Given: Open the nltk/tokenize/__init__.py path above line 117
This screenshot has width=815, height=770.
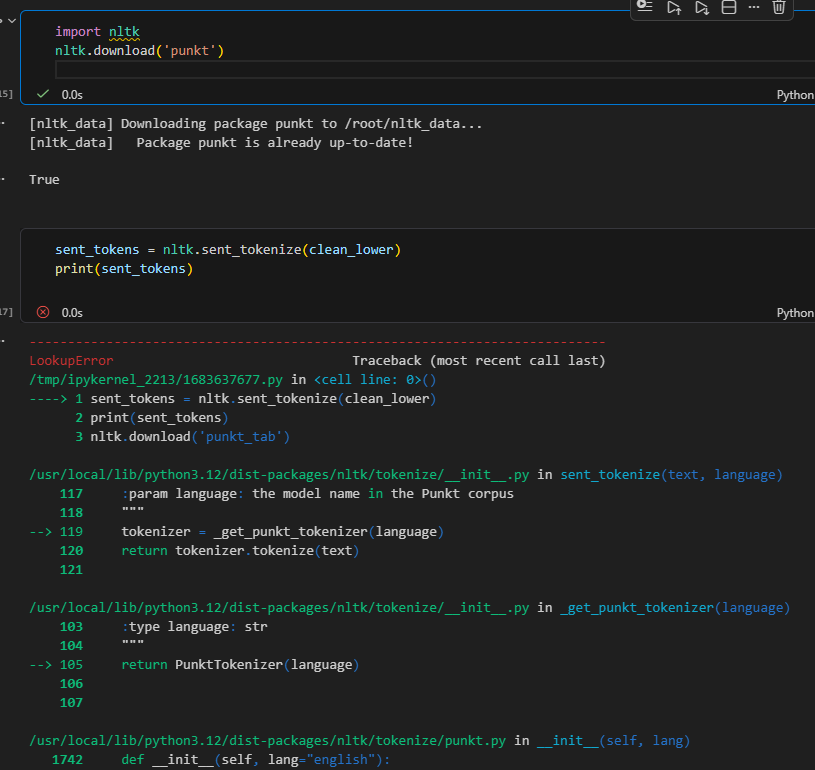Looking at the screenshot, I should [279, 475].
